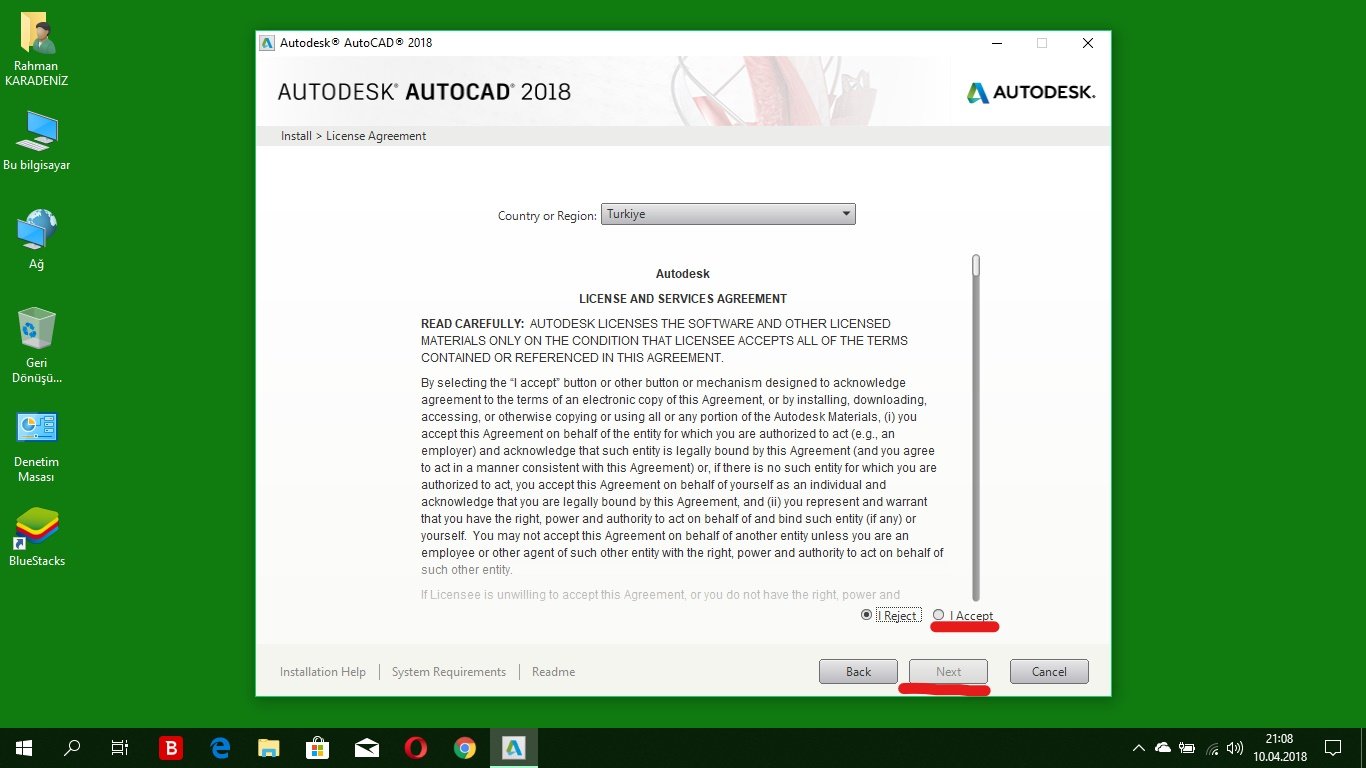Open File Explorer from the taskbar
This screenshot has width=1366, height=768.
coord(269,748)
